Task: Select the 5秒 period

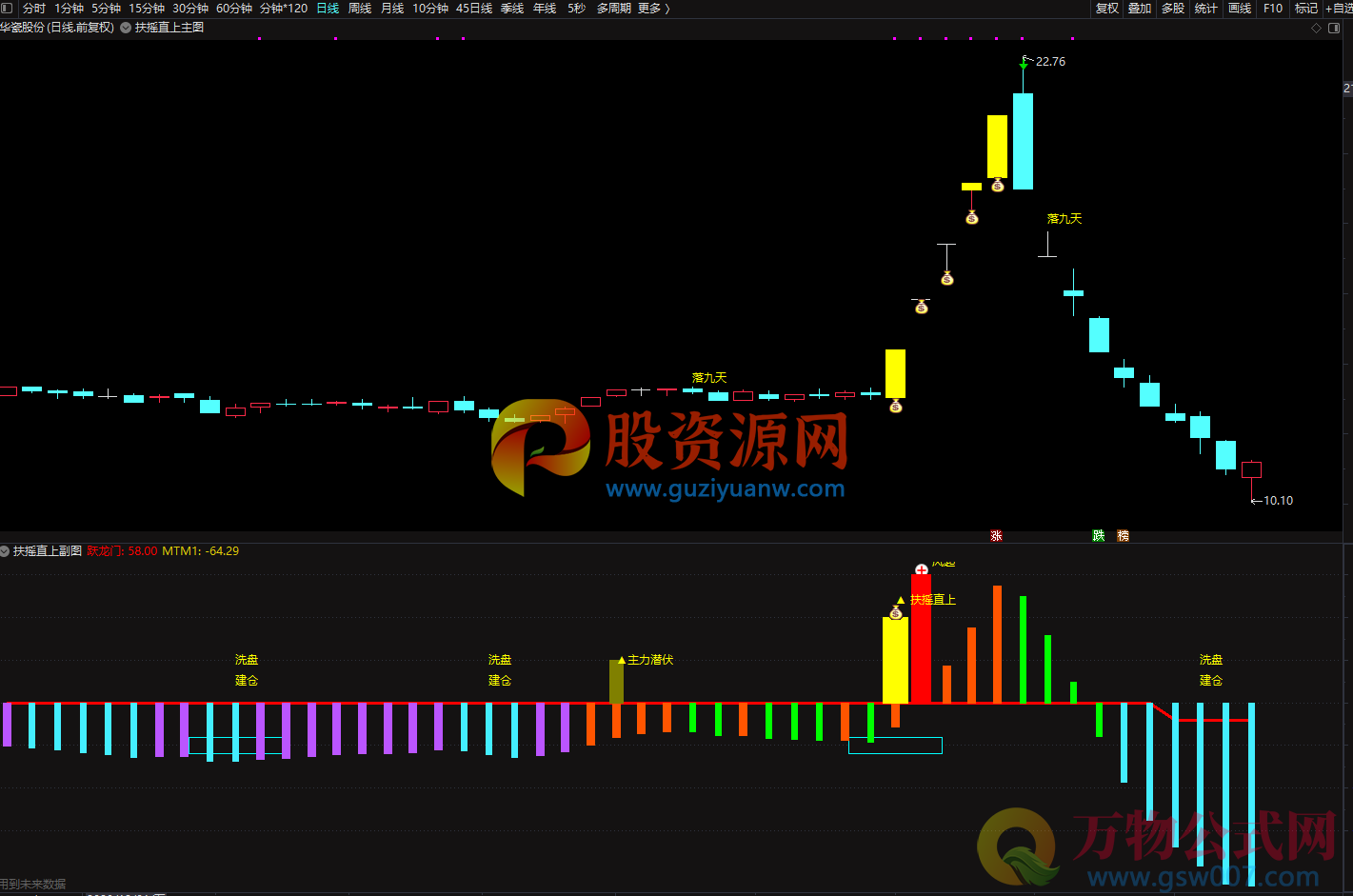Action: point(577,8)
